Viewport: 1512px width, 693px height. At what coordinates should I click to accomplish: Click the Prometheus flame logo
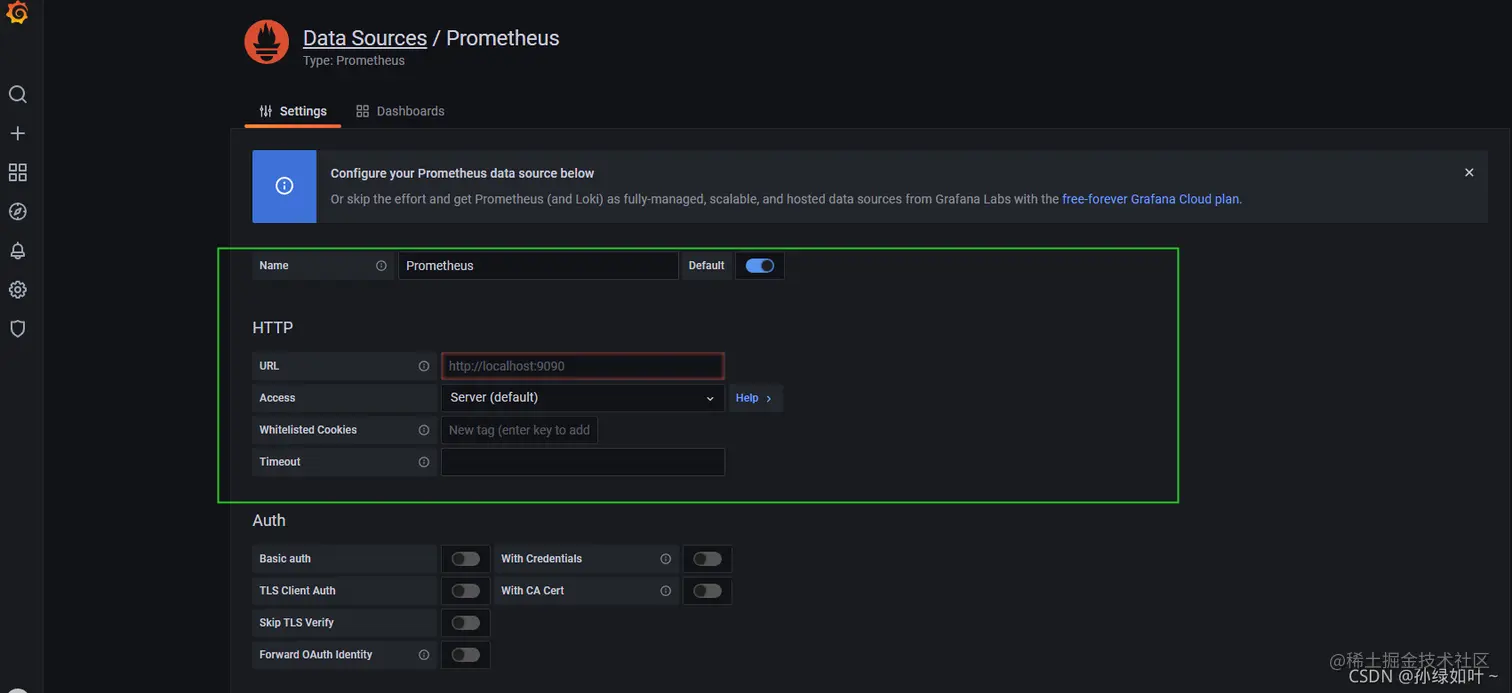click(x=266, y=42)
